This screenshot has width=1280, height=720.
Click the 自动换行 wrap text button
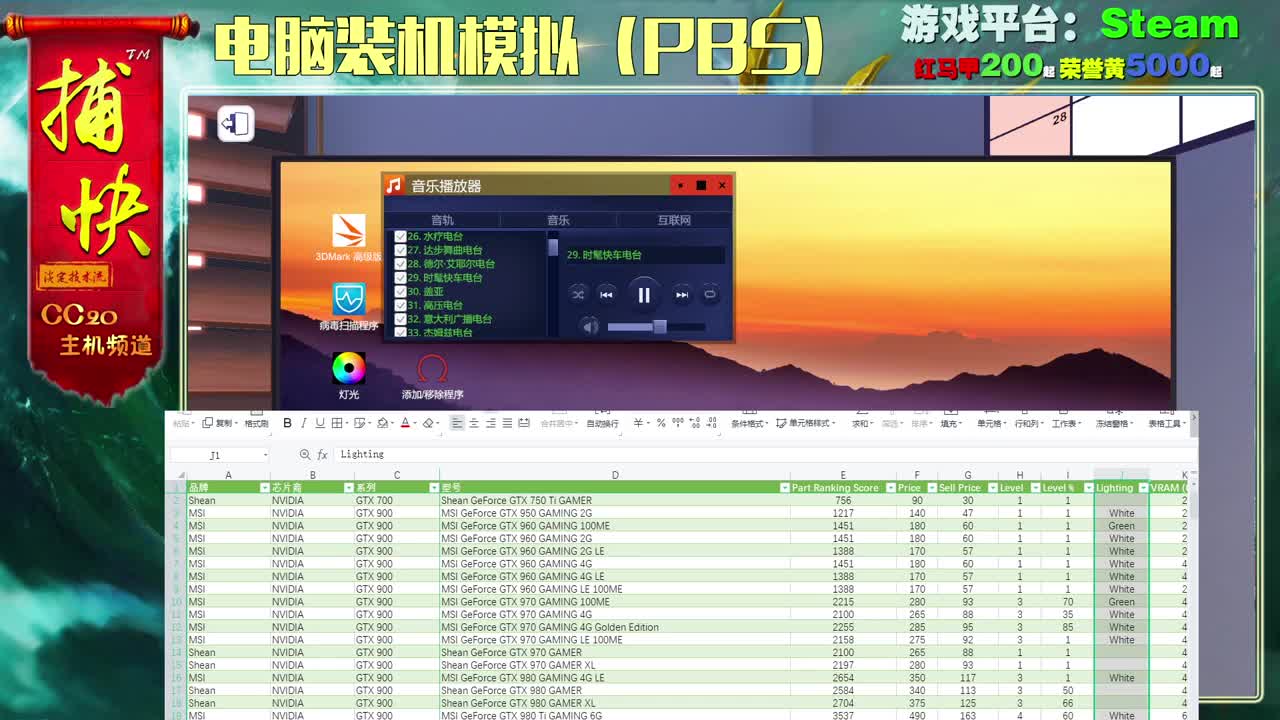click(602, 423)
